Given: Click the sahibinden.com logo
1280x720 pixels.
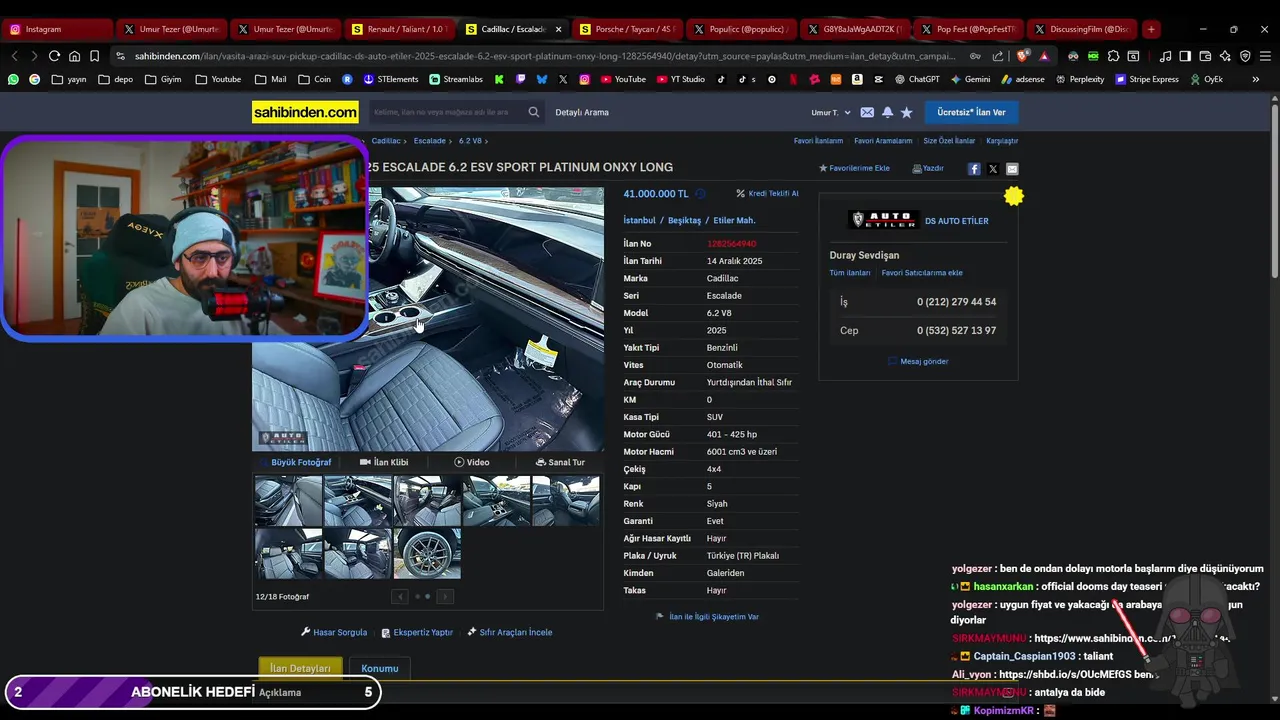Looking at the screenshot, I should tap(305, 113).
